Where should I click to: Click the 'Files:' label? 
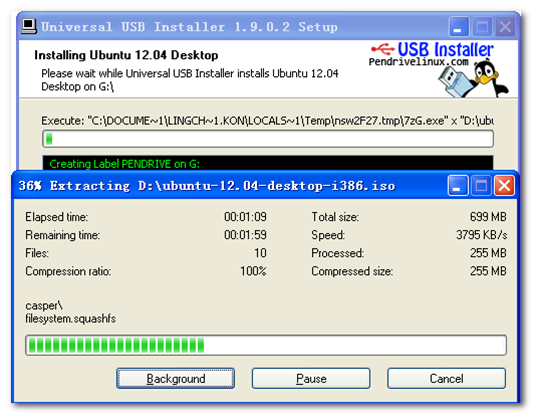(37, 253)
